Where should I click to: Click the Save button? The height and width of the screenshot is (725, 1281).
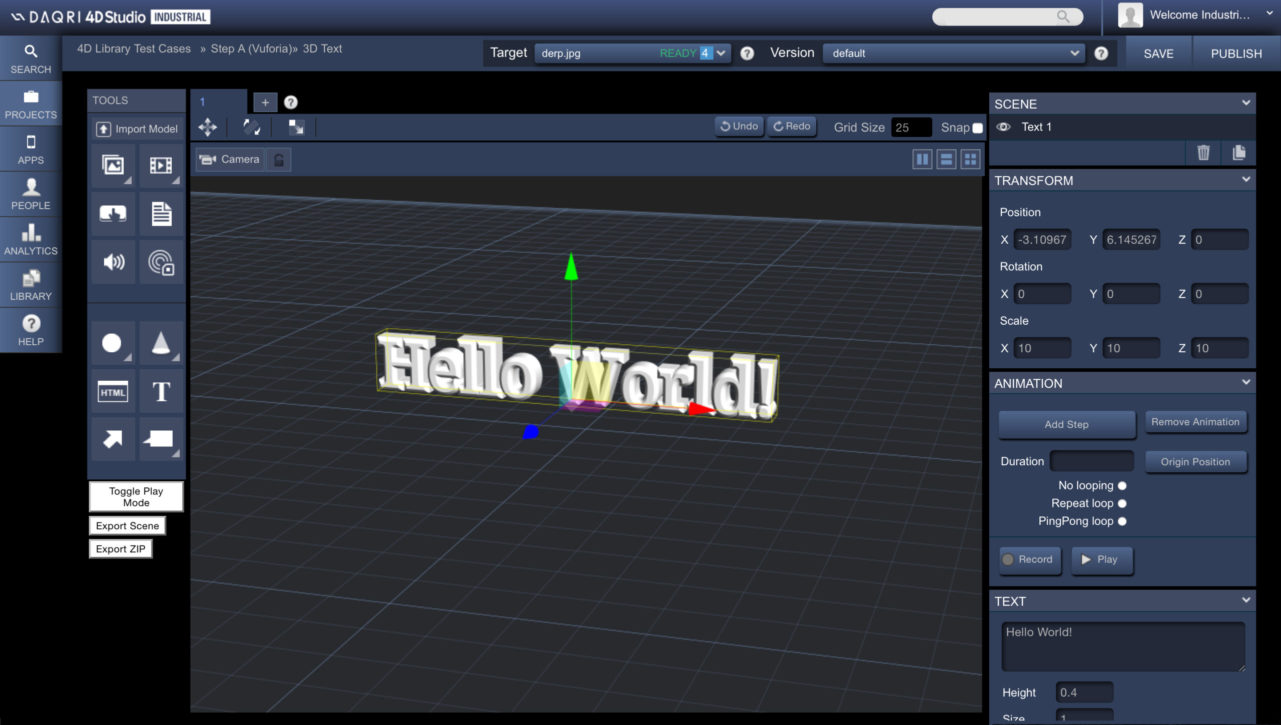(x=1158, y=54)
